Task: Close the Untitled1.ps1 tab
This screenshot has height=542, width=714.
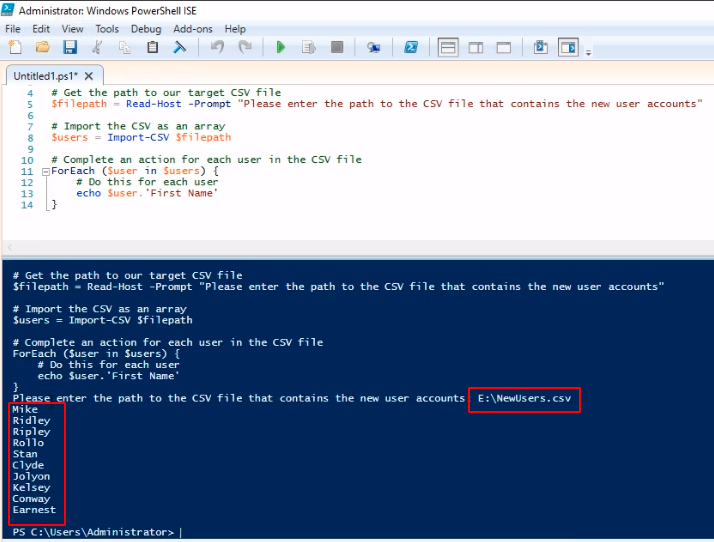Action: 89,76
